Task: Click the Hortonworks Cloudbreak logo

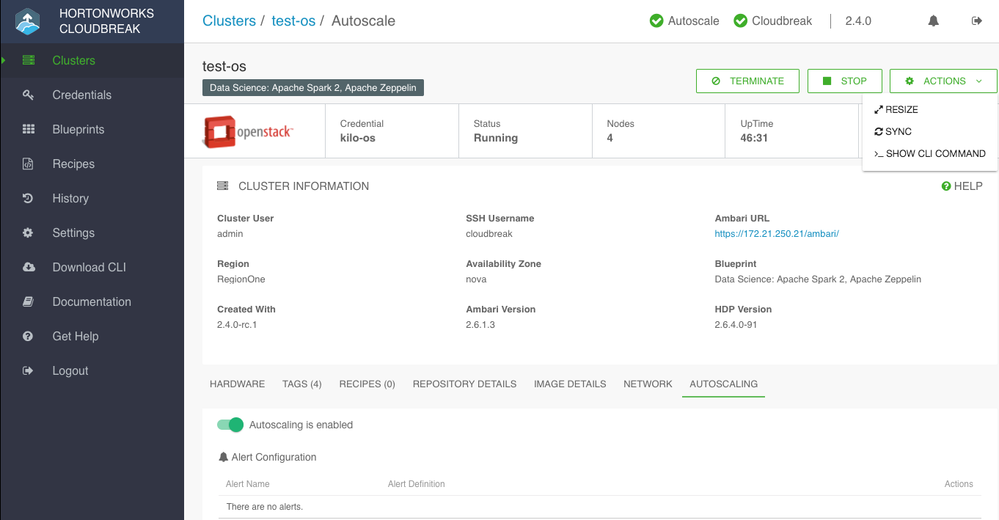Action: [27, 22]
